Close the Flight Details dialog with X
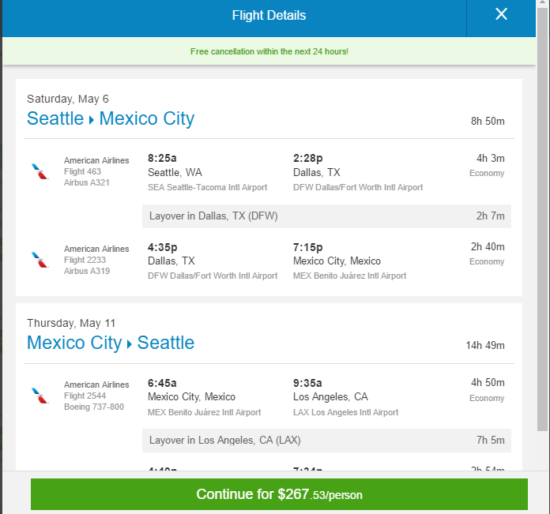The height and width of the screenshot is (514, 550). [501, 14]
